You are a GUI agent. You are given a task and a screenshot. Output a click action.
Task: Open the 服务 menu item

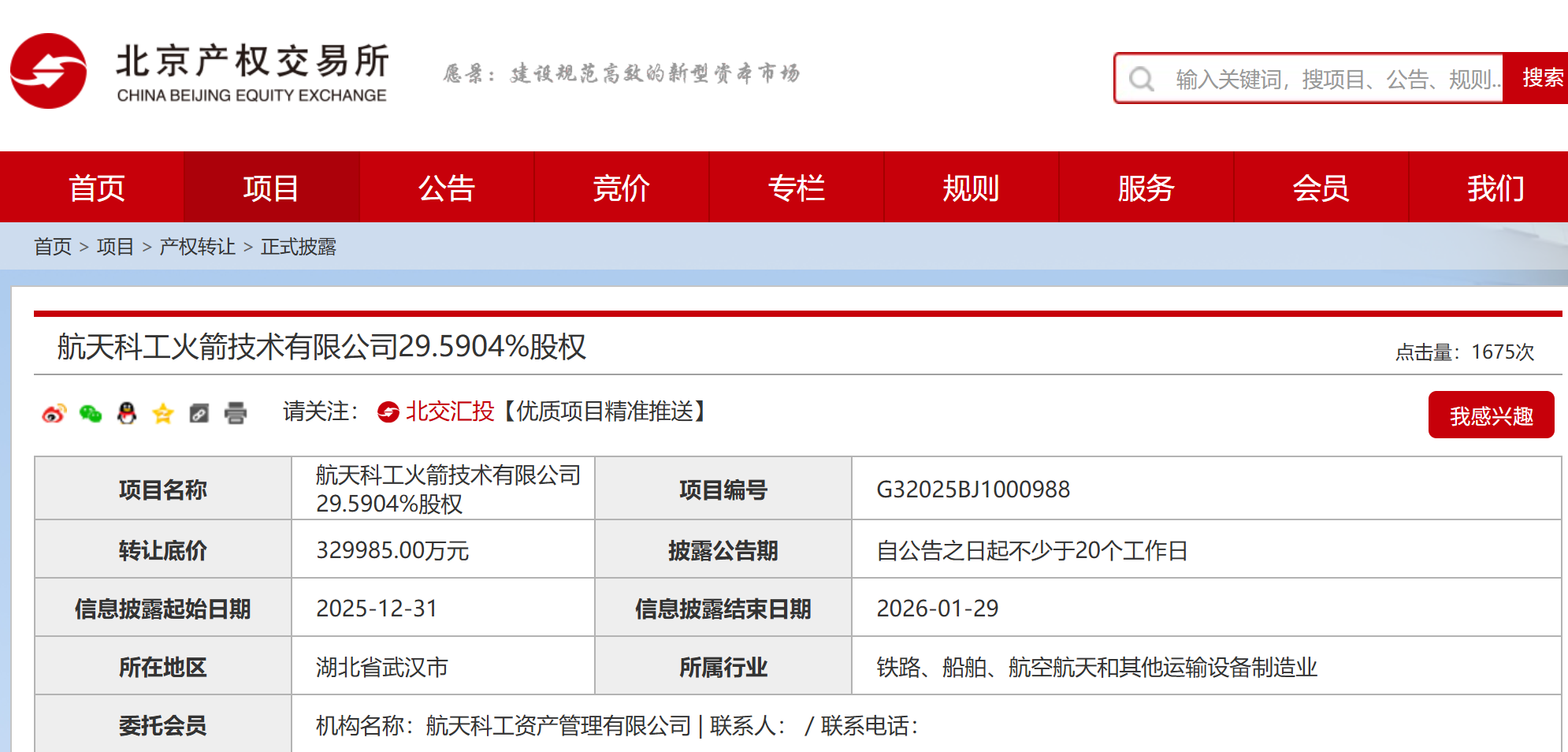(1146, 188)
